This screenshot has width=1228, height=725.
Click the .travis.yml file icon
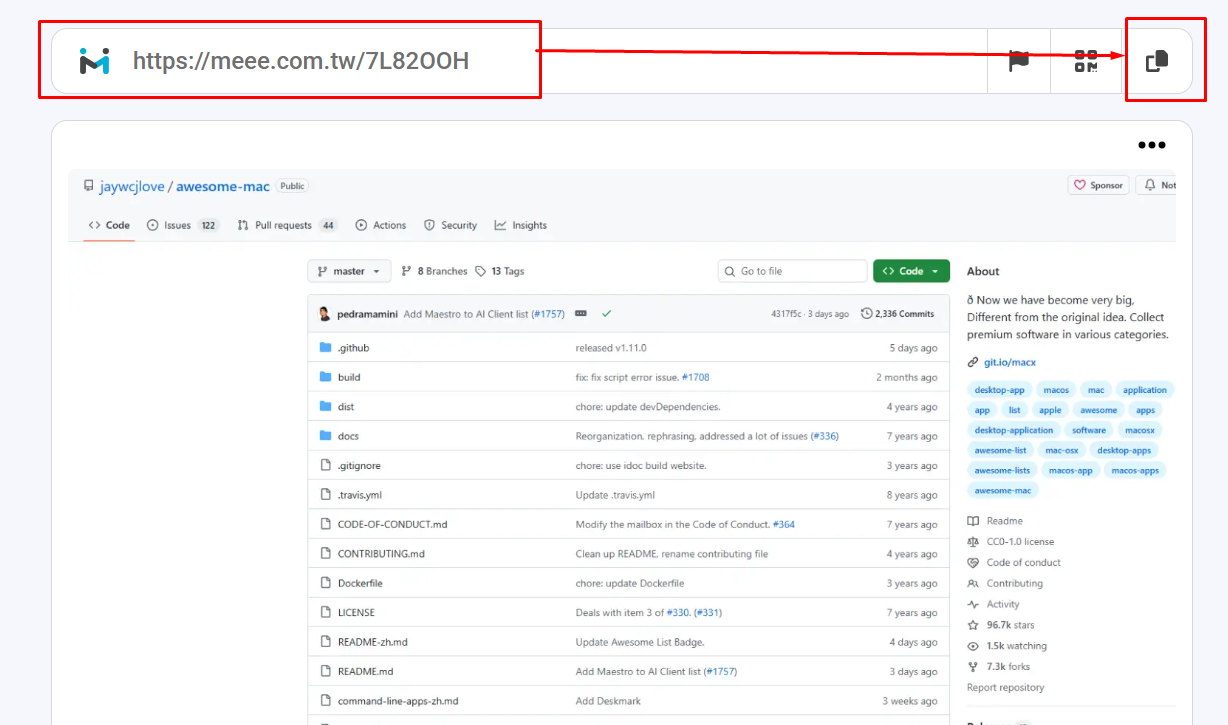325,495
